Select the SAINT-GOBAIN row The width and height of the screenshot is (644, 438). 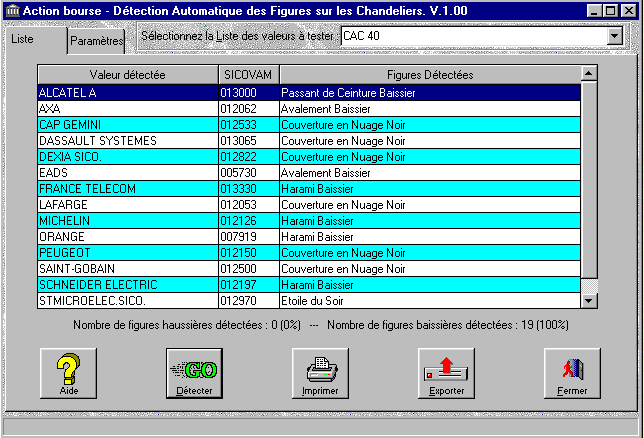[x=309, y=269]
